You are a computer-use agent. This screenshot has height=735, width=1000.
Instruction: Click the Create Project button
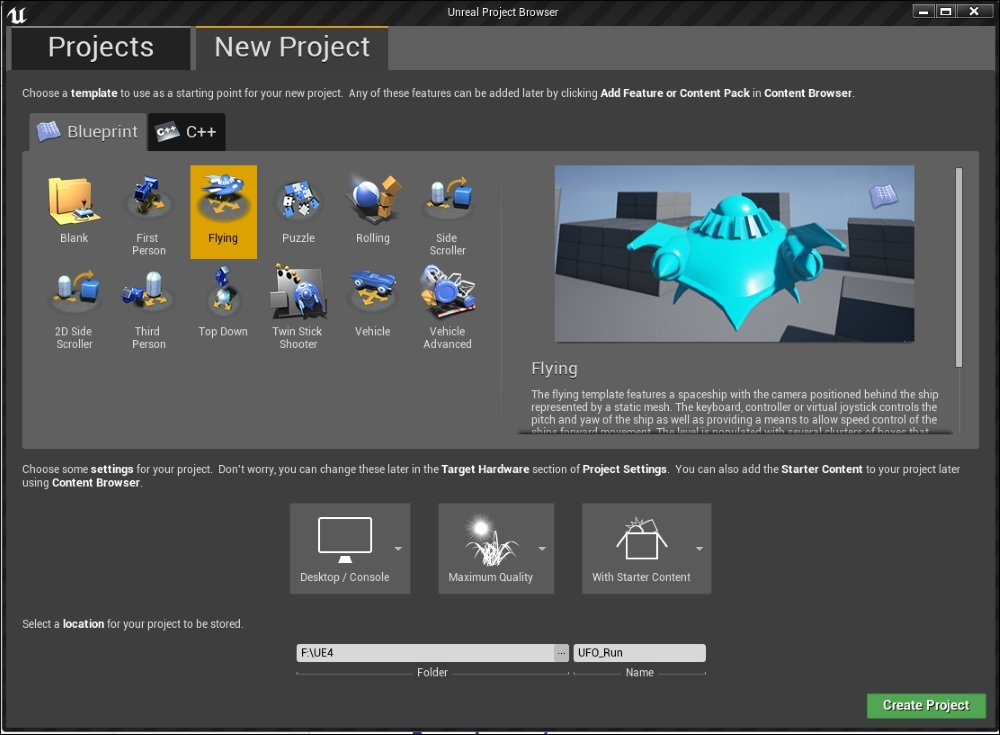click(x=926, y=706)
